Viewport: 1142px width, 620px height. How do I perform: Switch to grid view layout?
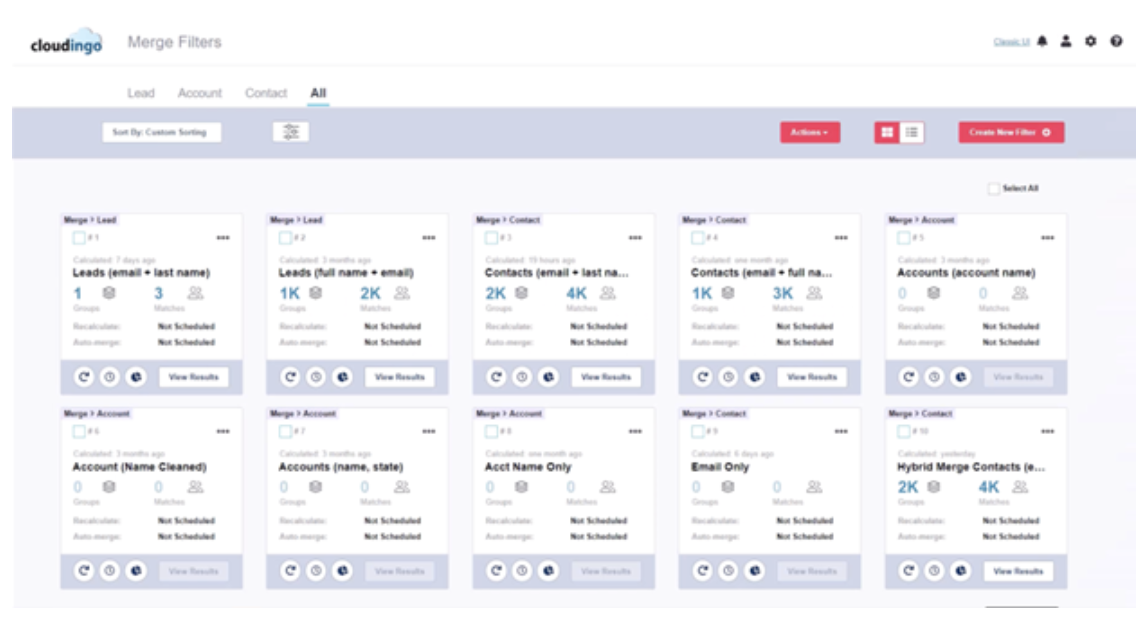tap(886, 132)
